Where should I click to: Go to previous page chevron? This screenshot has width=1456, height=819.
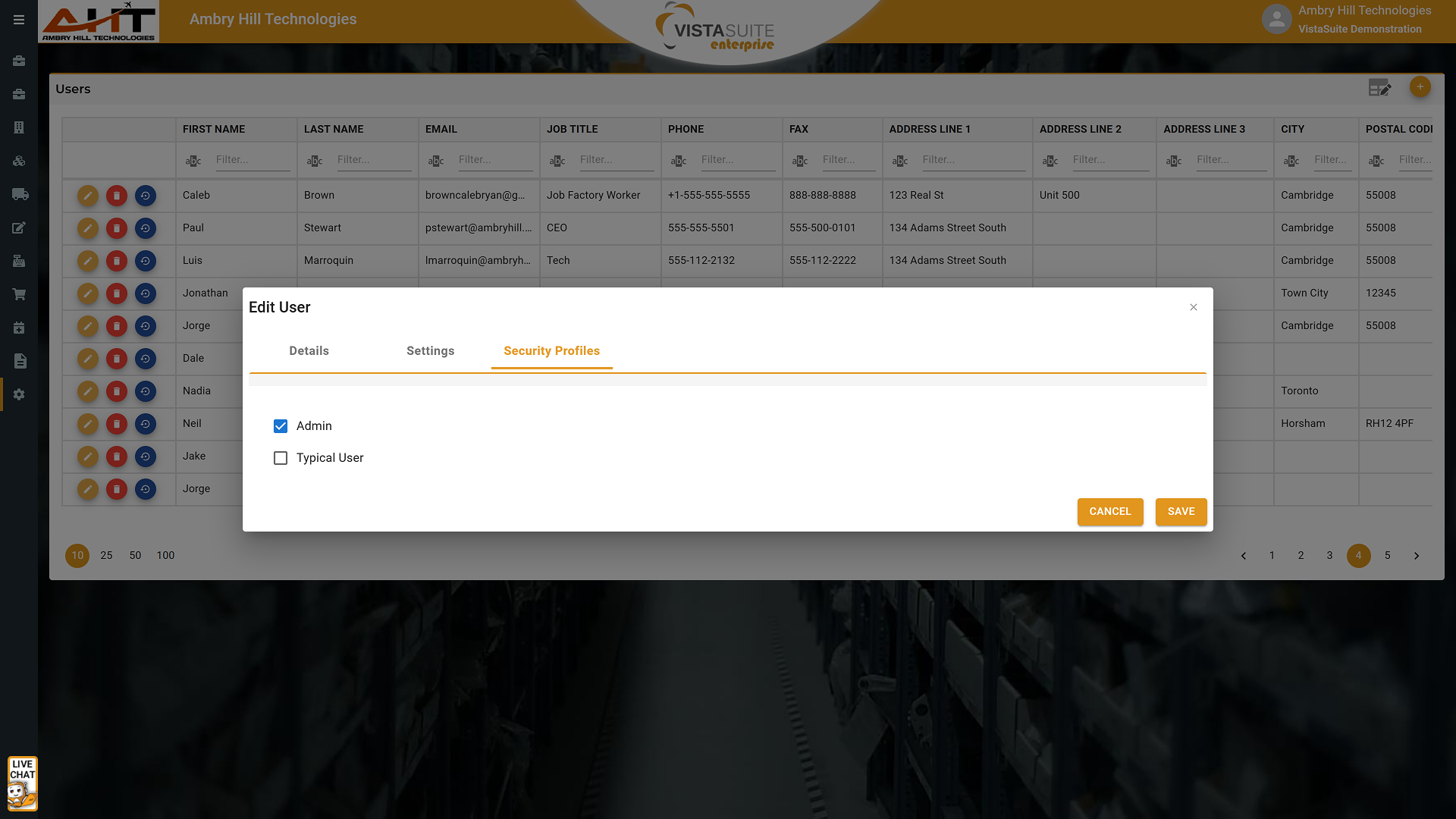1244,556
